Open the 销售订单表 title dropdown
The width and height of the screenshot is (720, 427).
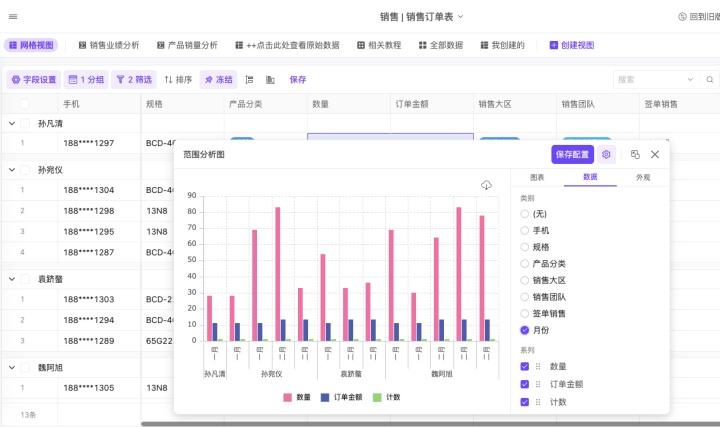click(x=461, y=17)
